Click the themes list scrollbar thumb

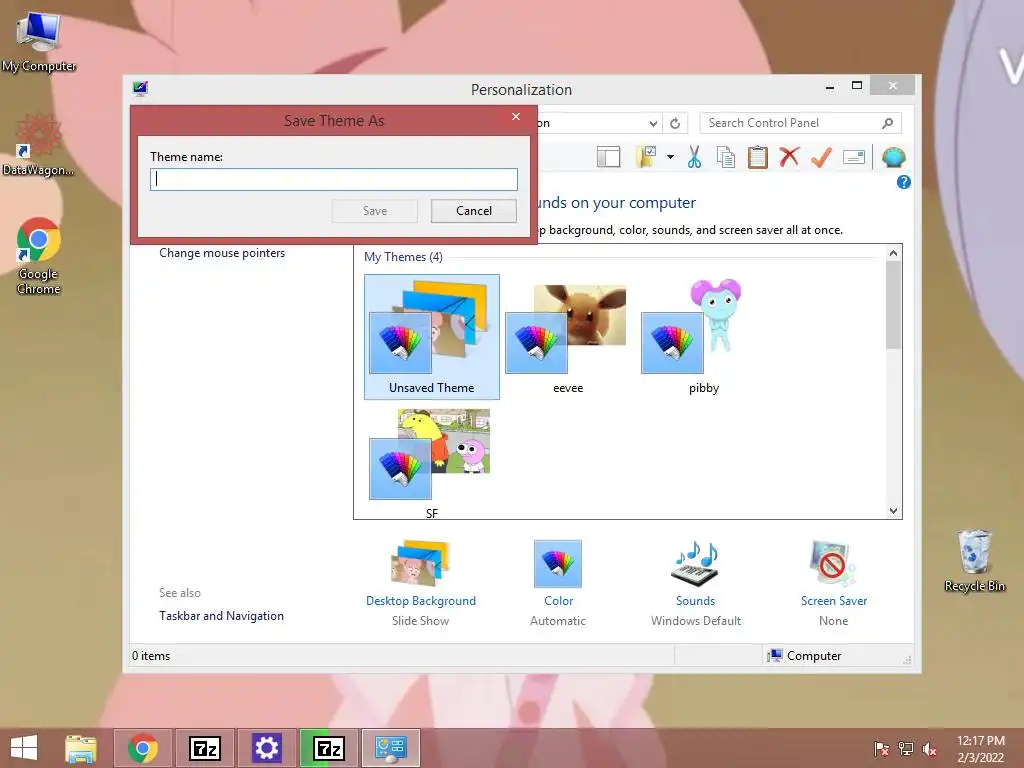click(893, 304)
